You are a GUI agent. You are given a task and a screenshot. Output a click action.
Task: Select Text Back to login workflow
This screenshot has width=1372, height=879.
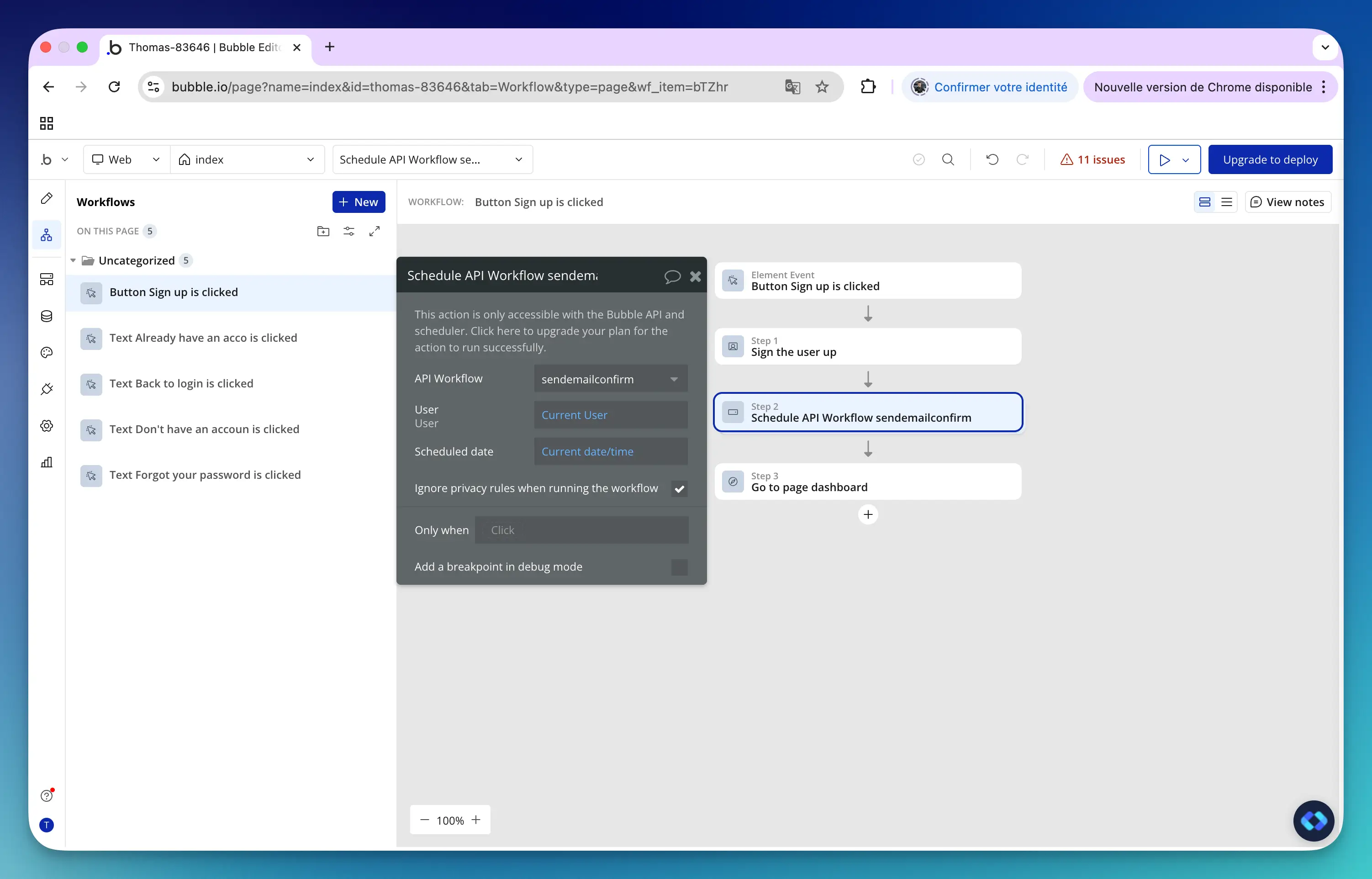coord(231,384)
